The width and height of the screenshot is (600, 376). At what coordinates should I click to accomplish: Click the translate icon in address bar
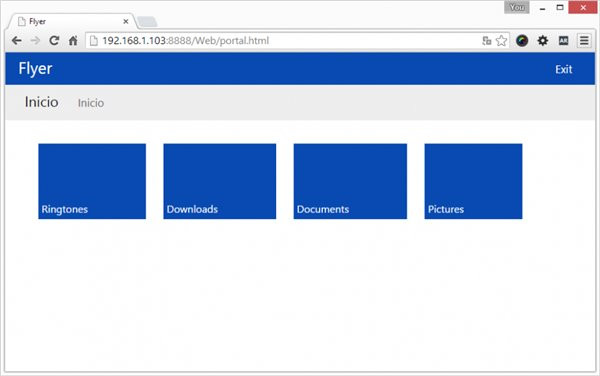pyautogui.click(x=487, y=41)
